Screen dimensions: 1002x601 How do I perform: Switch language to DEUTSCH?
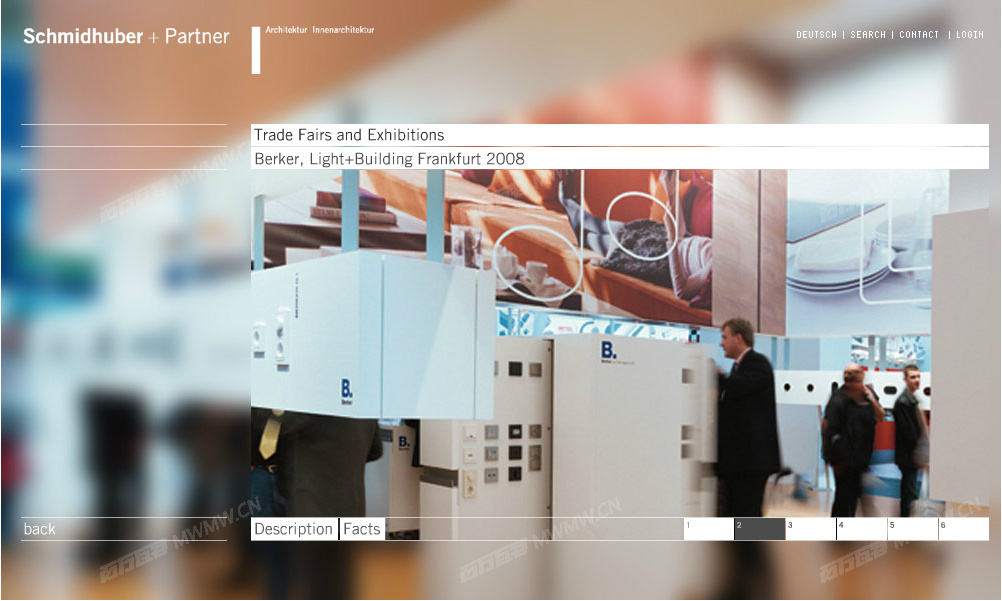tap(816, 35)
